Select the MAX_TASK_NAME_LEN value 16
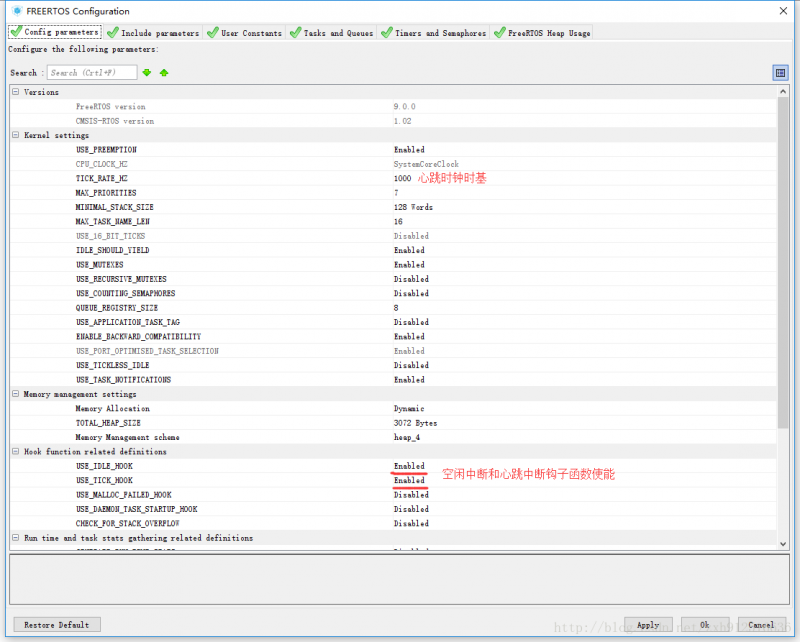Image resolution: width=800 pixels, height=642 pixels. pos(398,221)
